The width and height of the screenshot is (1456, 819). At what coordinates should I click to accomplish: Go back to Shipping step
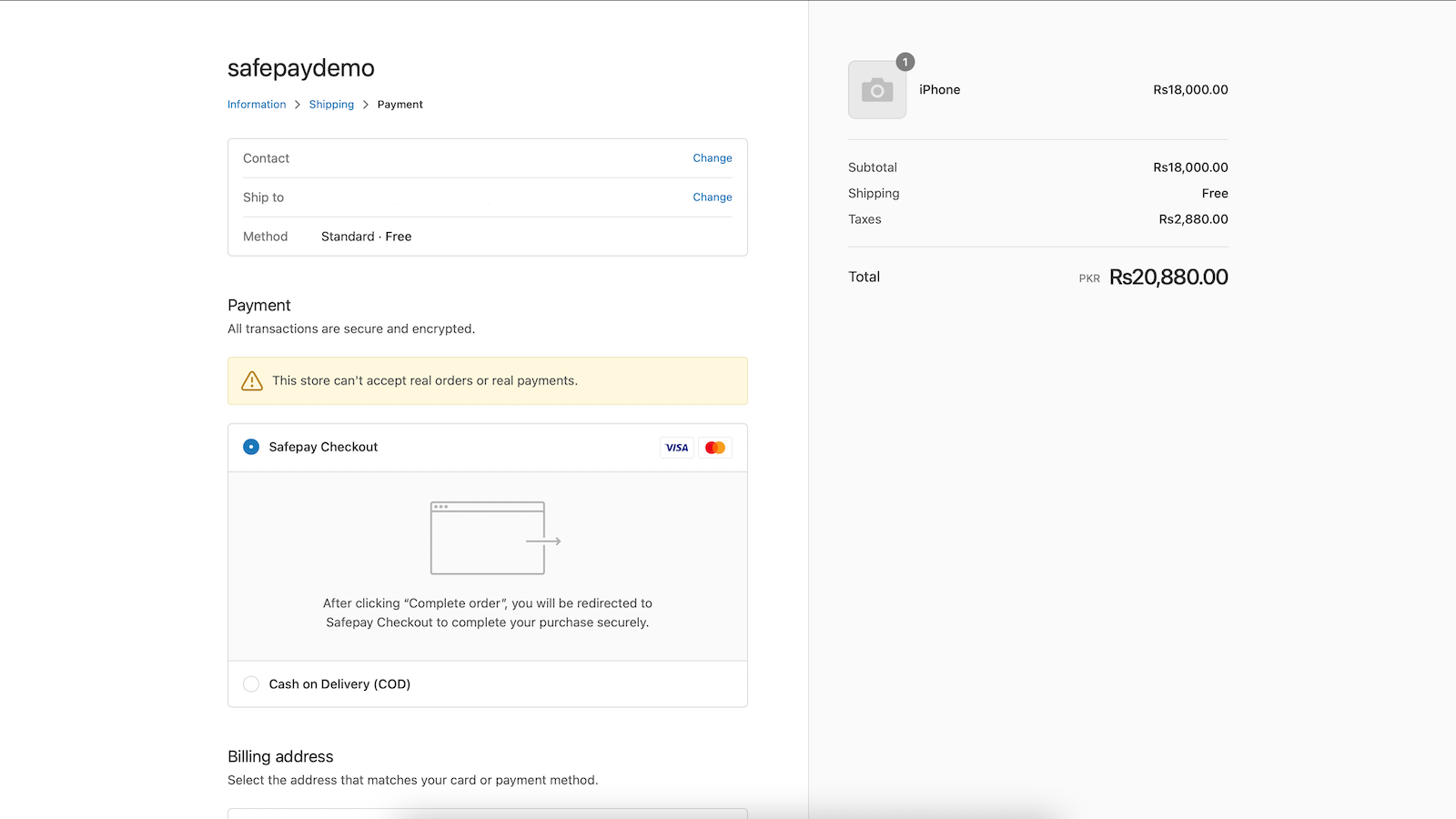click(331, 105)
